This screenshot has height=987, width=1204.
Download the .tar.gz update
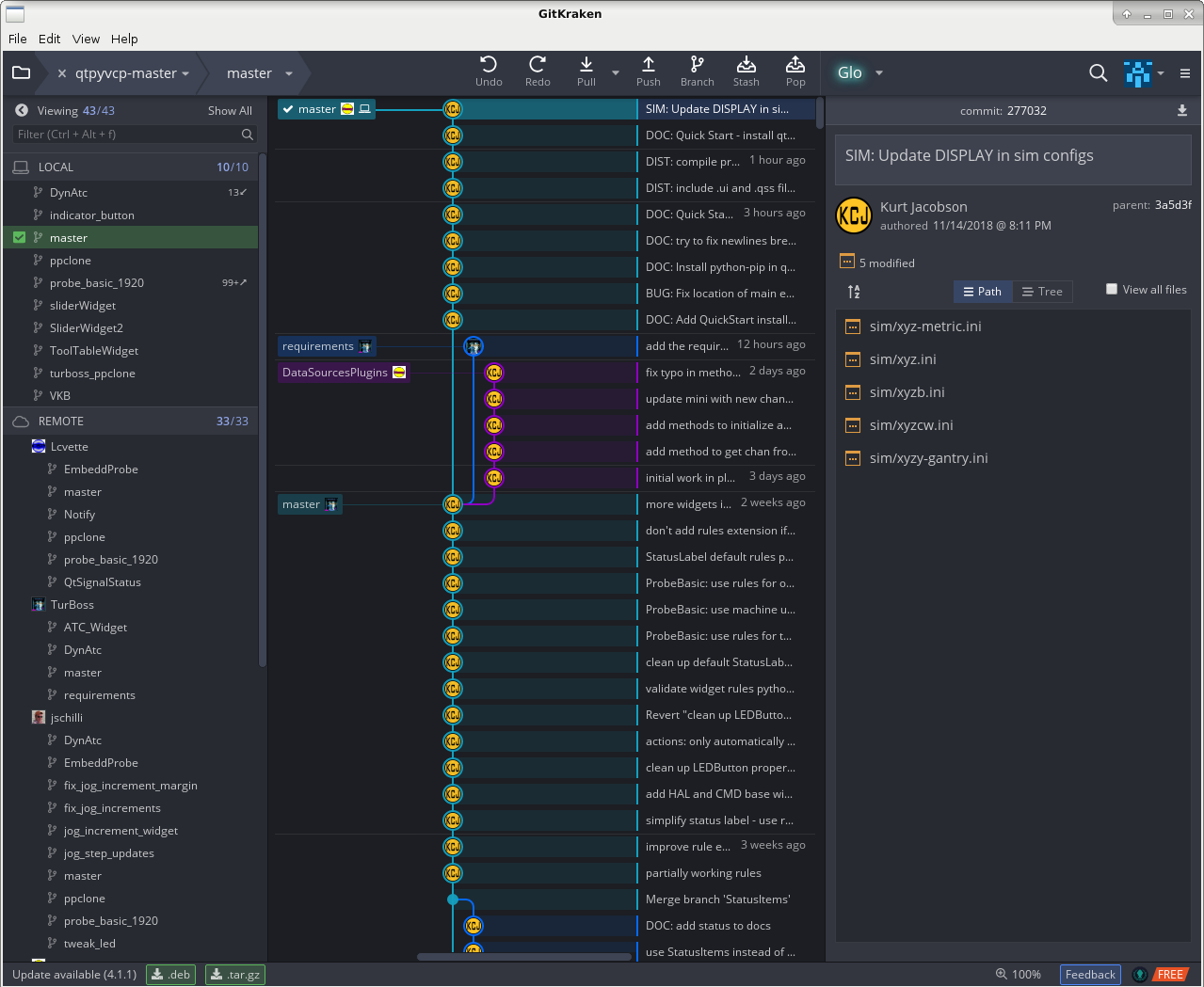pos(235,974)
